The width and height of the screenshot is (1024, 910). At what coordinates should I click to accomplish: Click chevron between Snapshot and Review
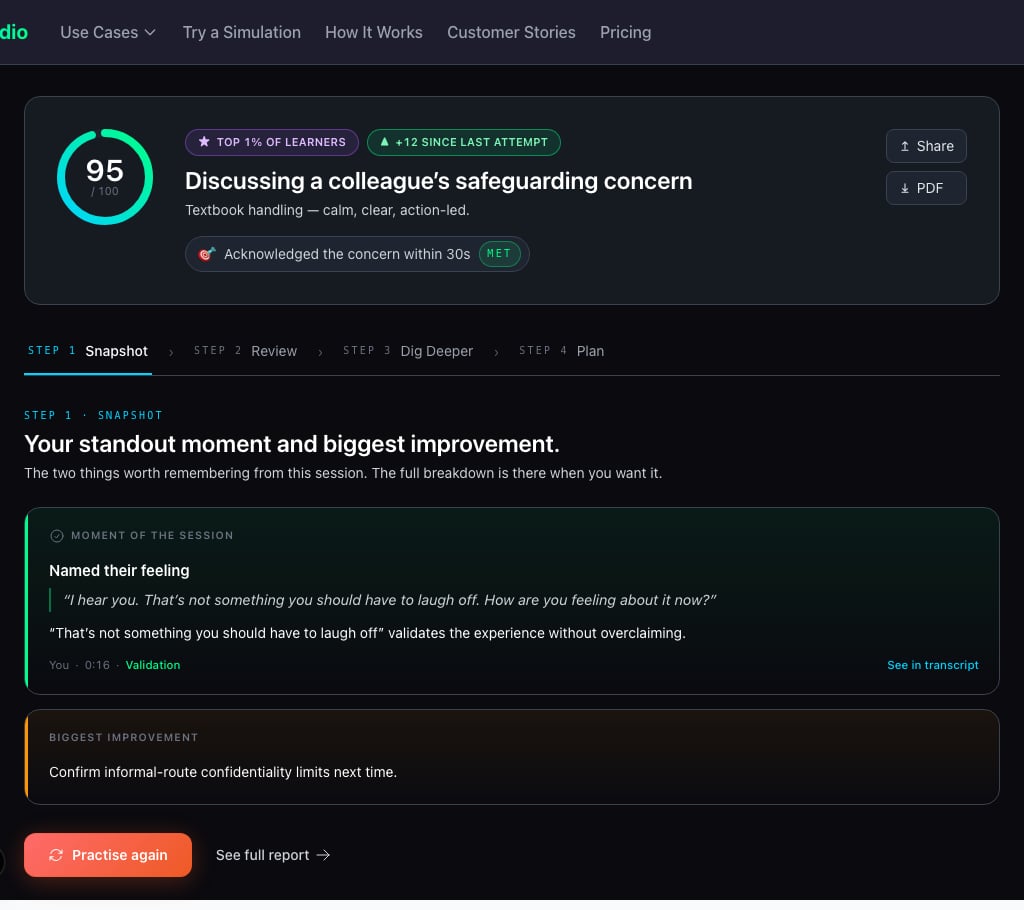pos(171,353)
